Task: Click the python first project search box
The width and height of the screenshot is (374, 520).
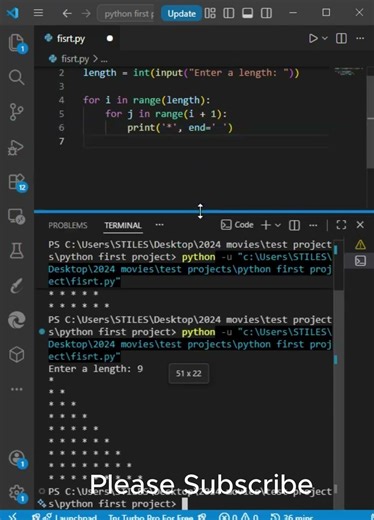Action: pyautogui.click(x=127, y=14)
